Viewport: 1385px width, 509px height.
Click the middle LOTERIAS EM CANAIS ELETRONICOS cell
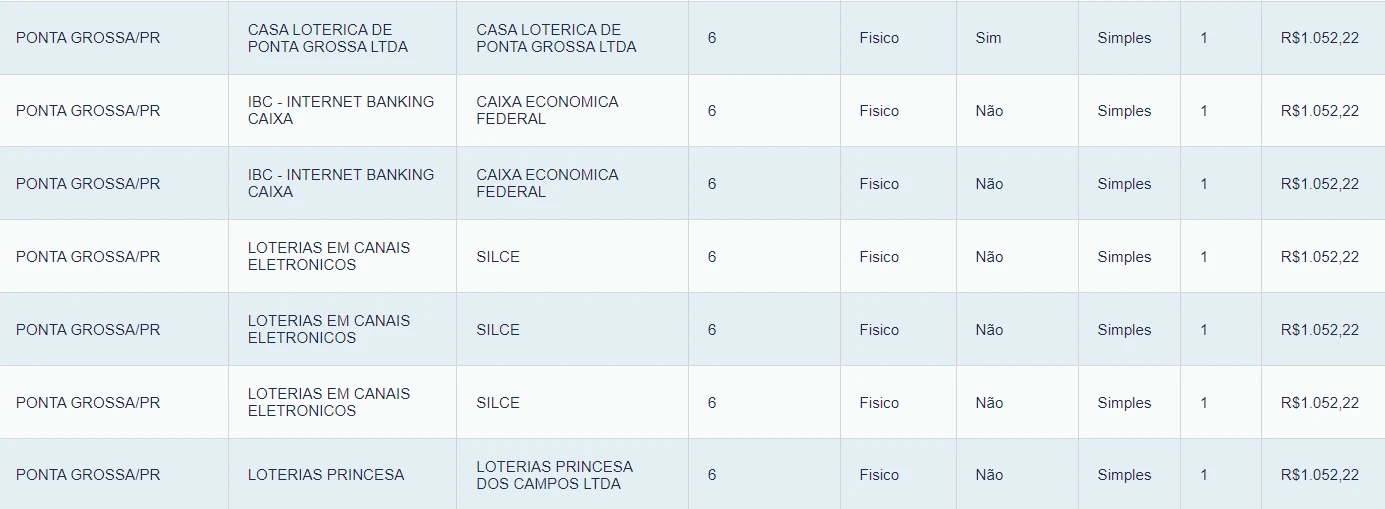pos(329,329)
